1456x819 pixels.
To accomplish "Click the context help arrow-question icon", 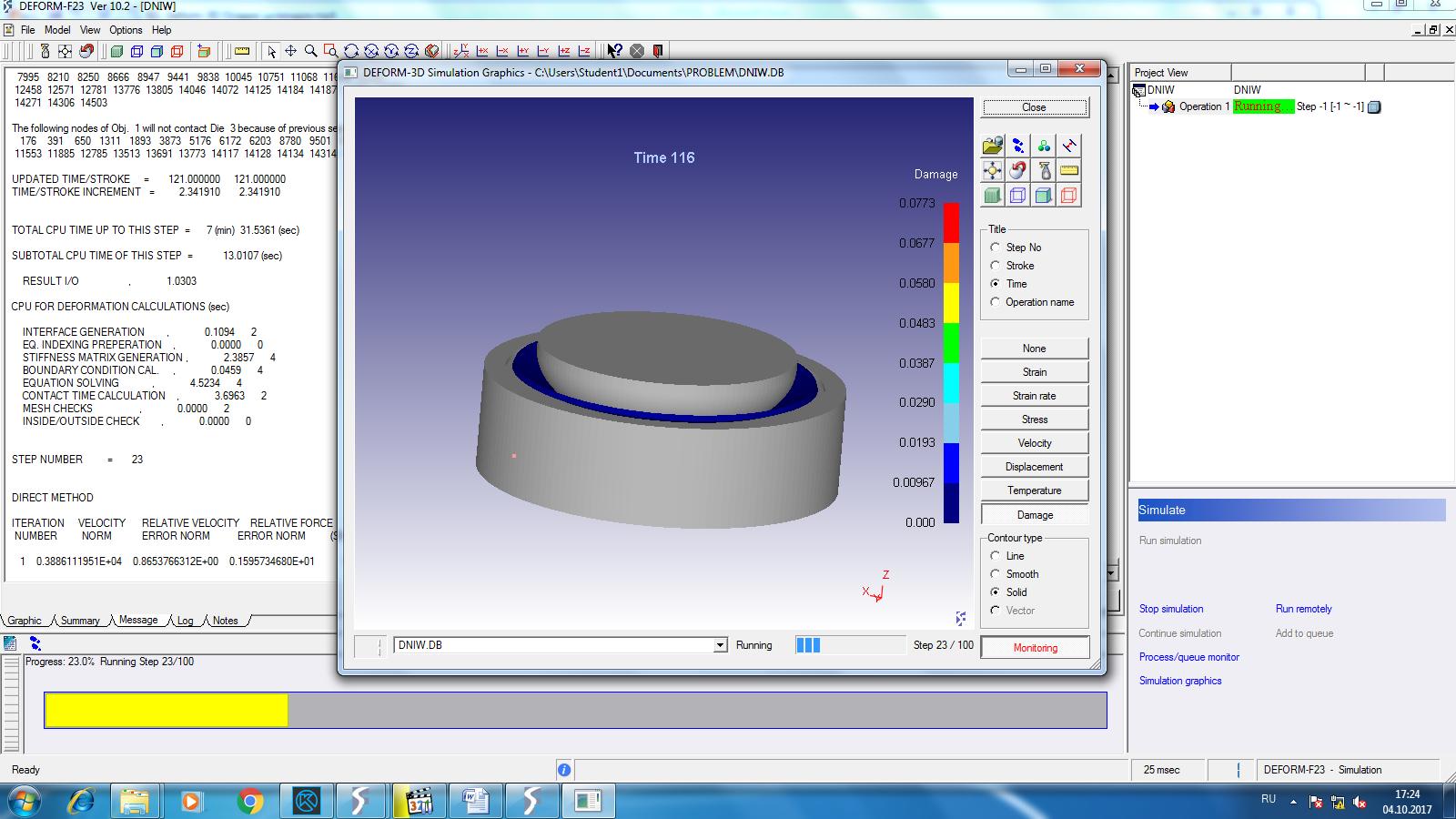I will pos(615,51).
